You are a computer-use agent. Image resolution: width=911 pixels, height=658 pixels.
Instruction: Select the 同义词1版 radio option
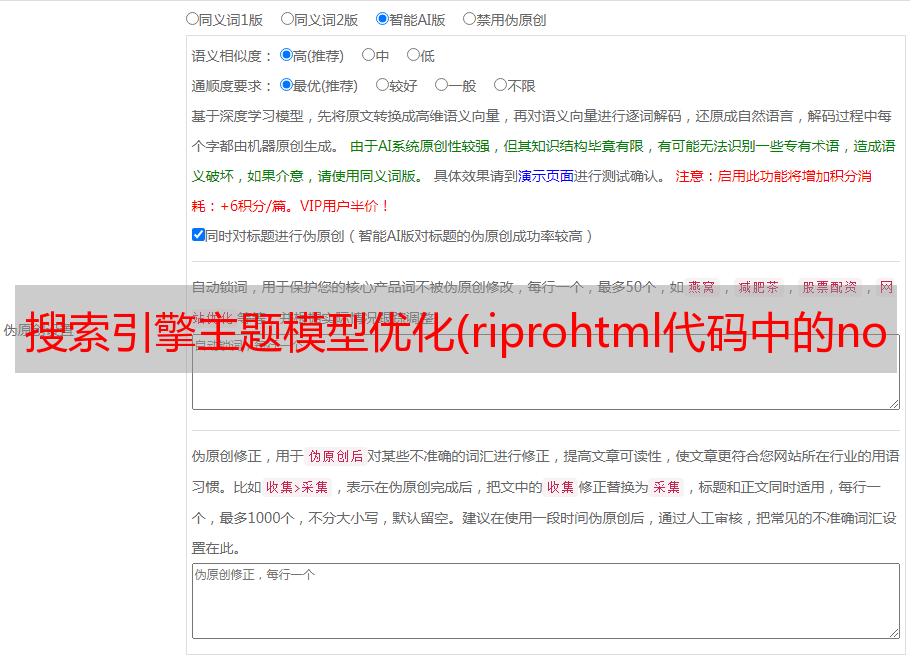click(x=192, y=19)
